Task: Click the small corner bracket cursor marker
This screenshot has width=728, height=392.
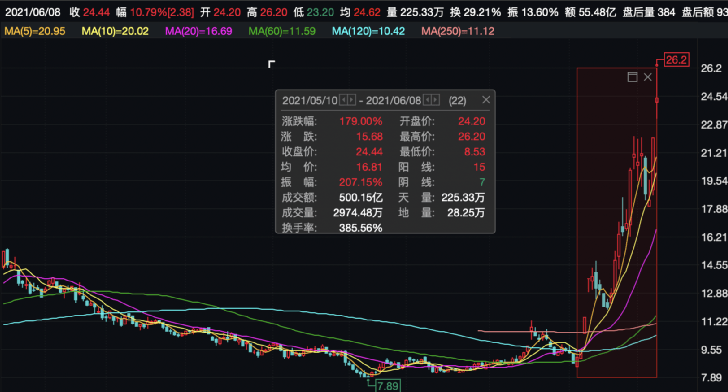Action: 271,64
